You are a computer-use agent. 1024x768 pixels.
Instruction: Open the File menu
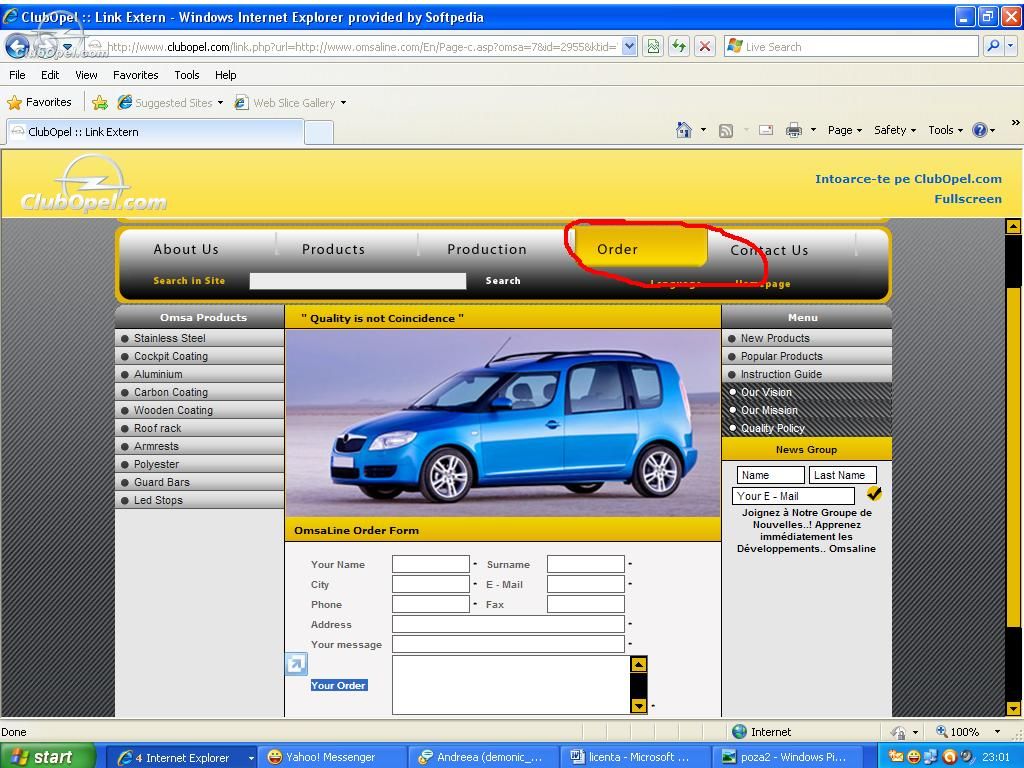[x=18, y=75]
